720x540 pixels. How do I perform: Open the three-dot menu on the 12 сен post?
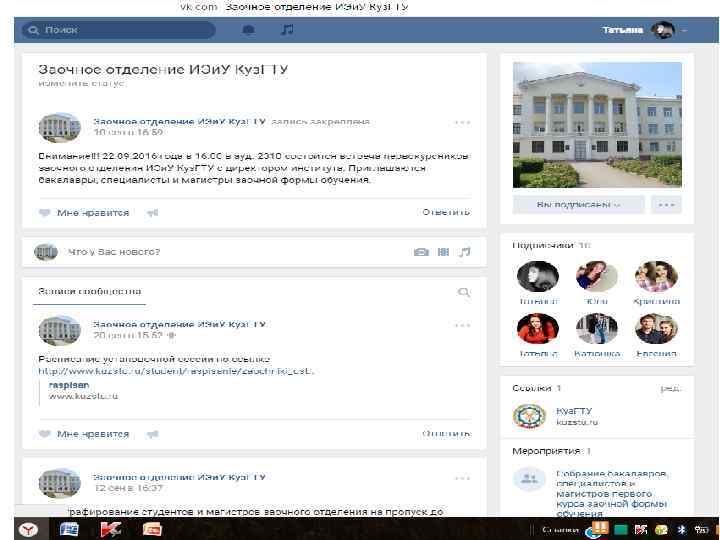(x=462, y=478)
